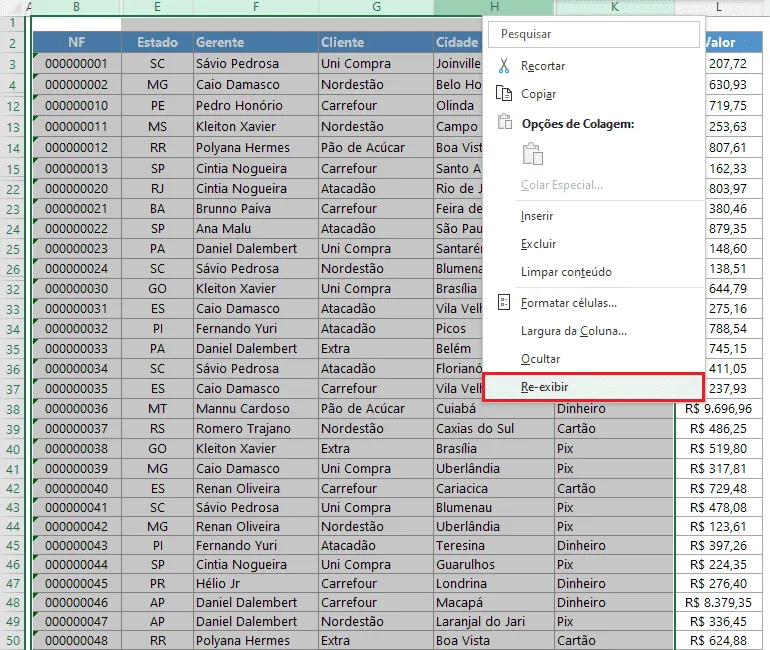770x650 pixels.
Task: Click the Gerente header cell
Action: (256, 42)
